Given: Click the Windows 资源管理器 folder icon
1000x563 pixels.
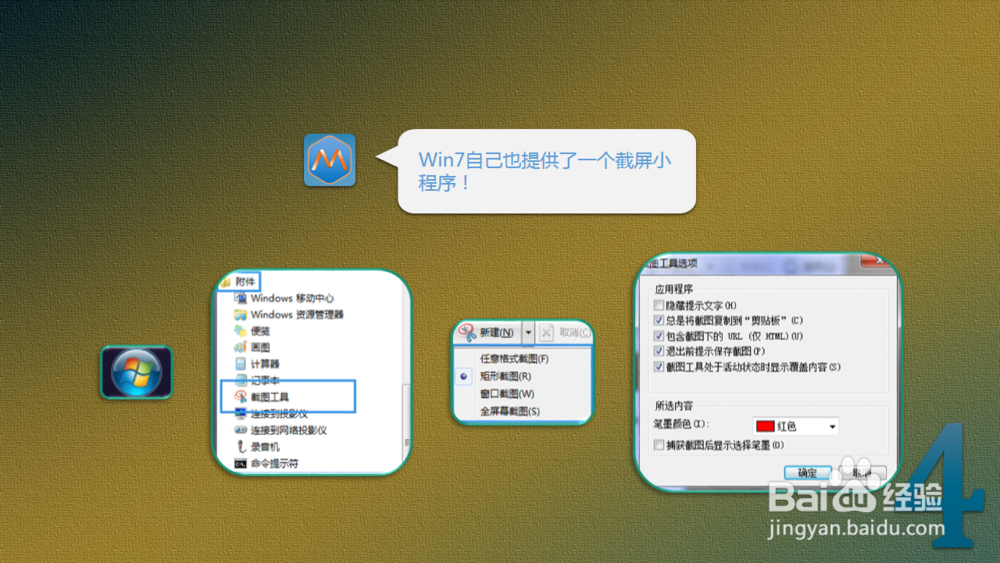Looking at the screenshot, I should pos(240,314).
